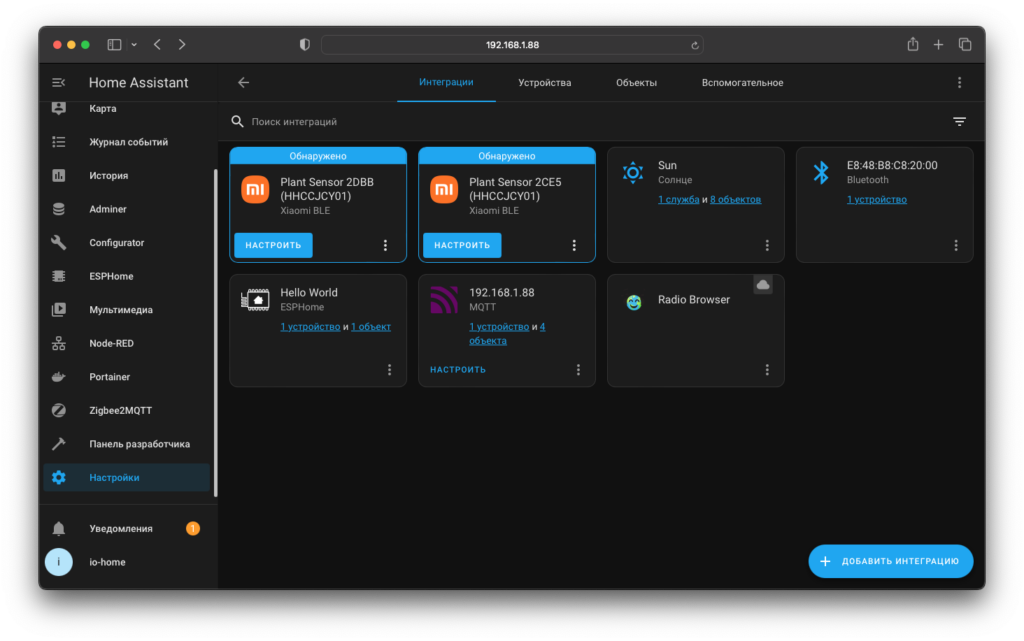Toggle Safari sidebar button
Image resolution: width=1024 pixels, height=641 pixels.
click(x=114, y=45)
